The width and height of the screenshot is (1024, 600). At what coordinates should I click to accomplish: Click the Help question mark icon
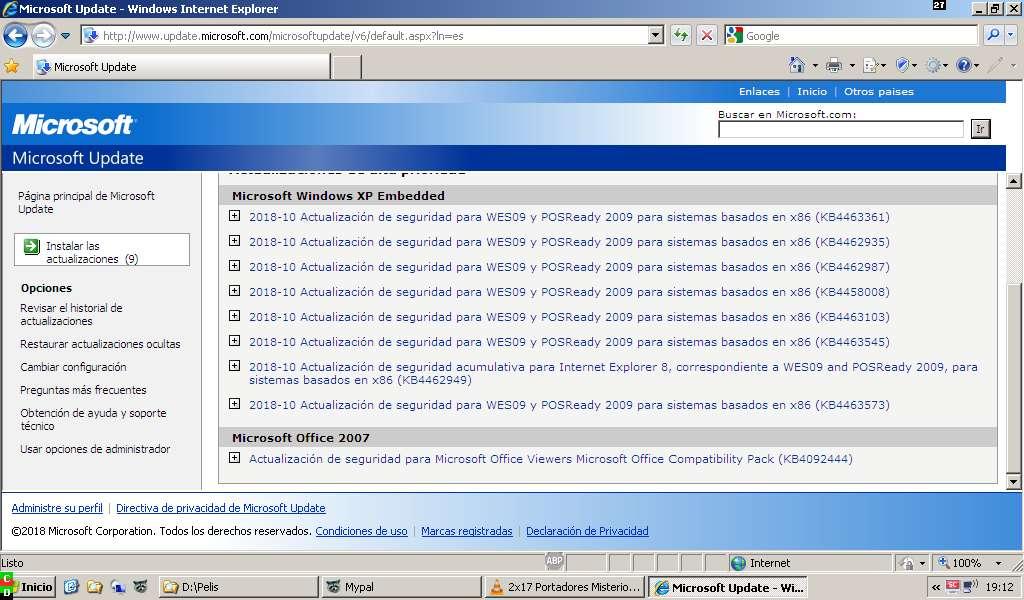[963, 65]
